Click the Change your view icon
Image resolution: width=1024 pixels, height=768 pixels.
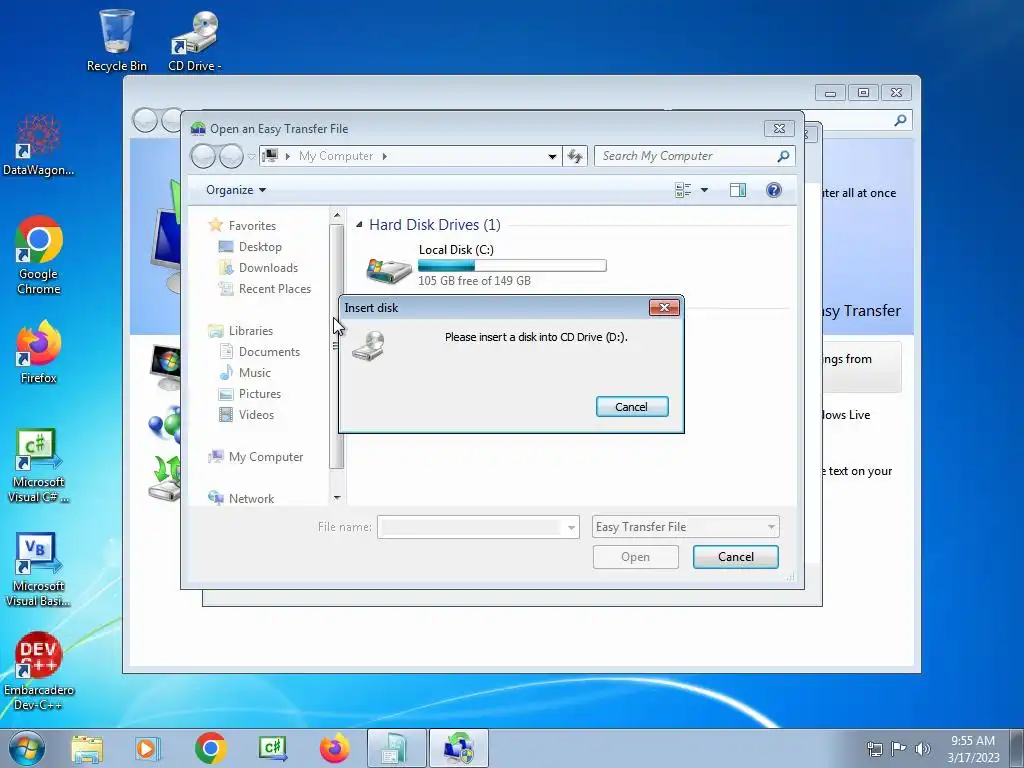pos(682,190)
